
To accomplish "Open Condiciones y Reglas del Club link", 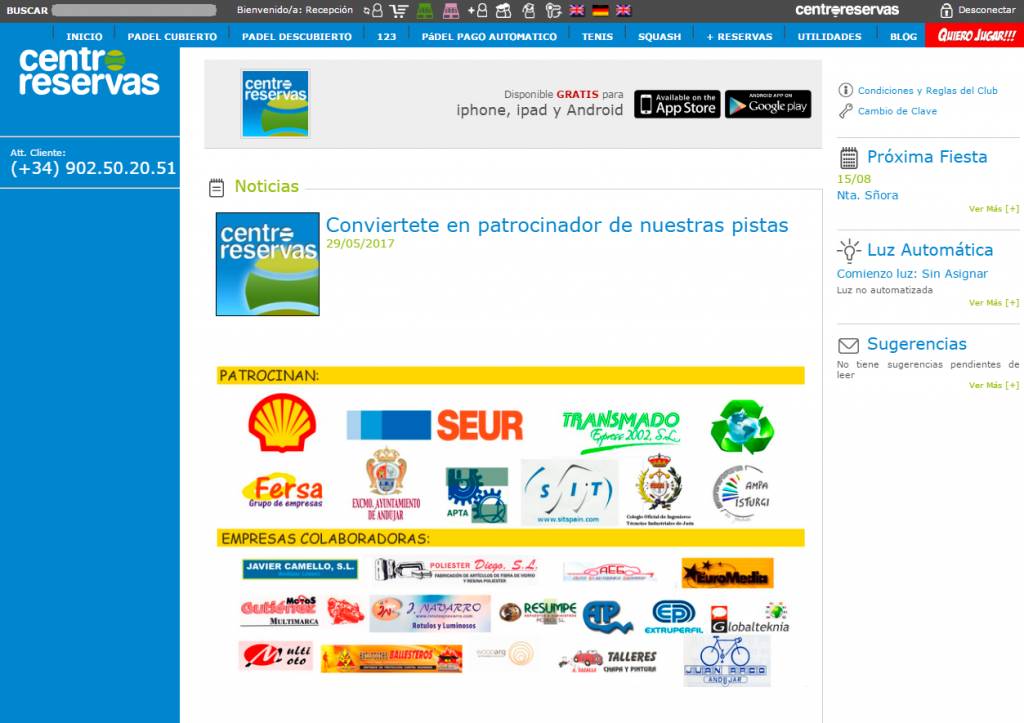I will [x=927, y=91].
